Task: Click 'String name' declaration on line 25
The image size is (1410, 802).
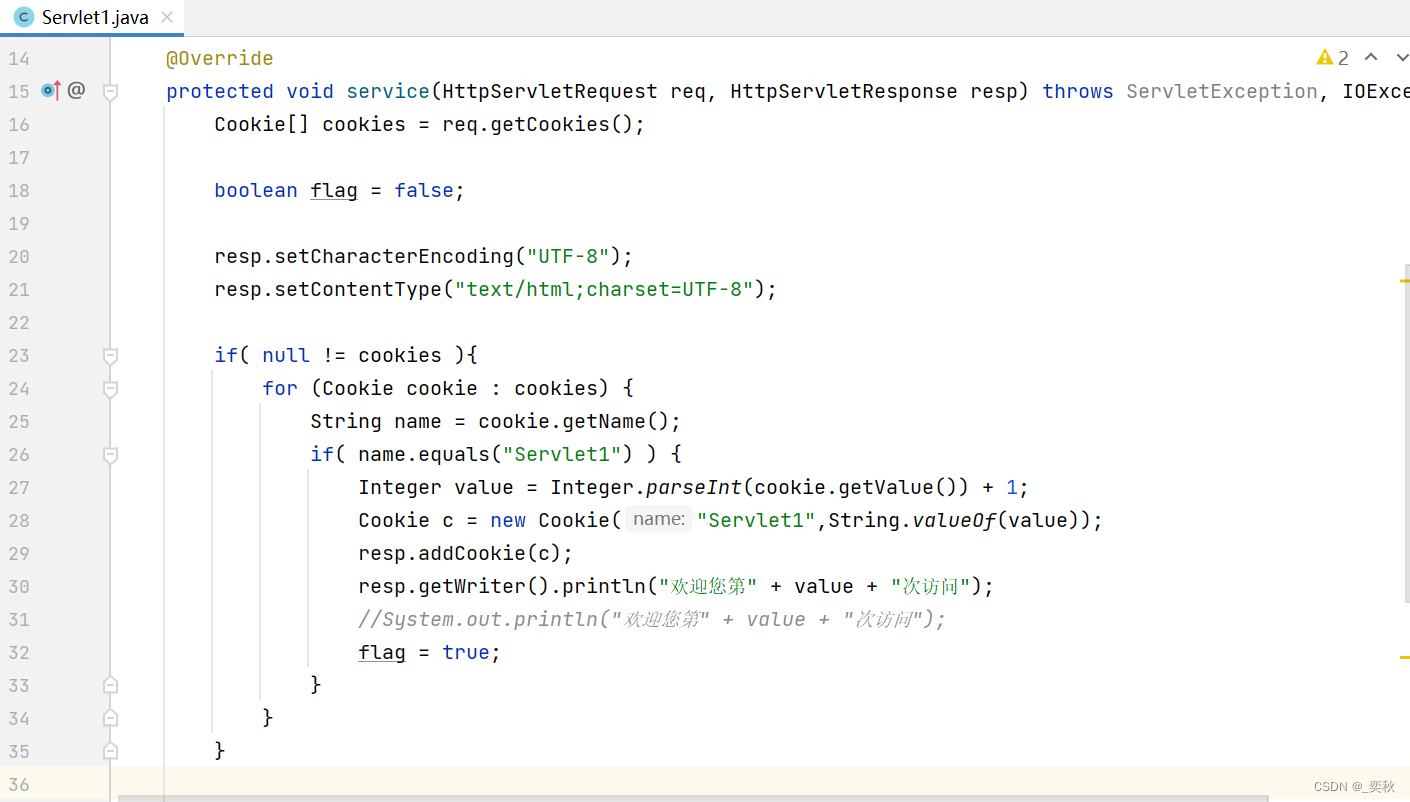Action: click(376, 421)
